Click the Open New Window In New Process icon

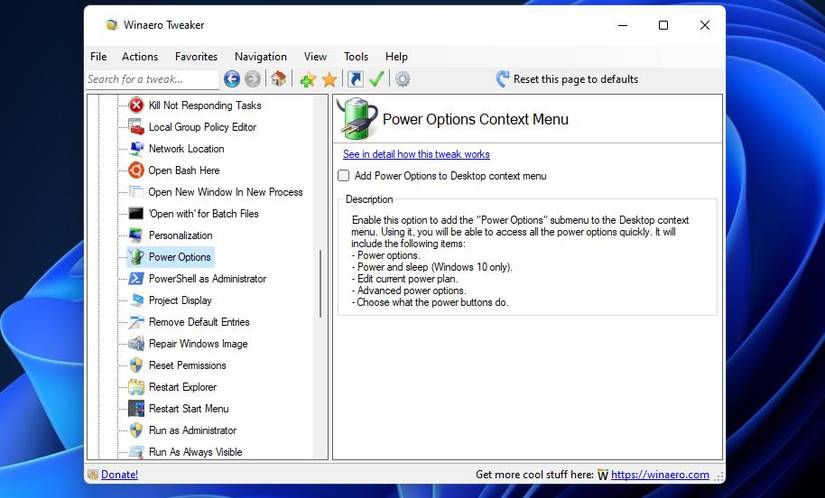tap(136, 192)
